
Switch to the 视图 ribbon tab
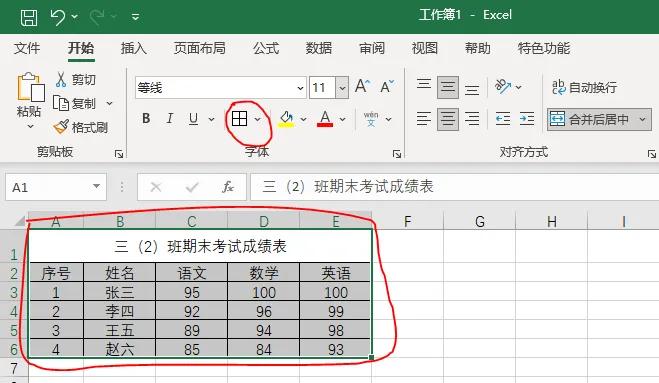[x=424, y=48]
